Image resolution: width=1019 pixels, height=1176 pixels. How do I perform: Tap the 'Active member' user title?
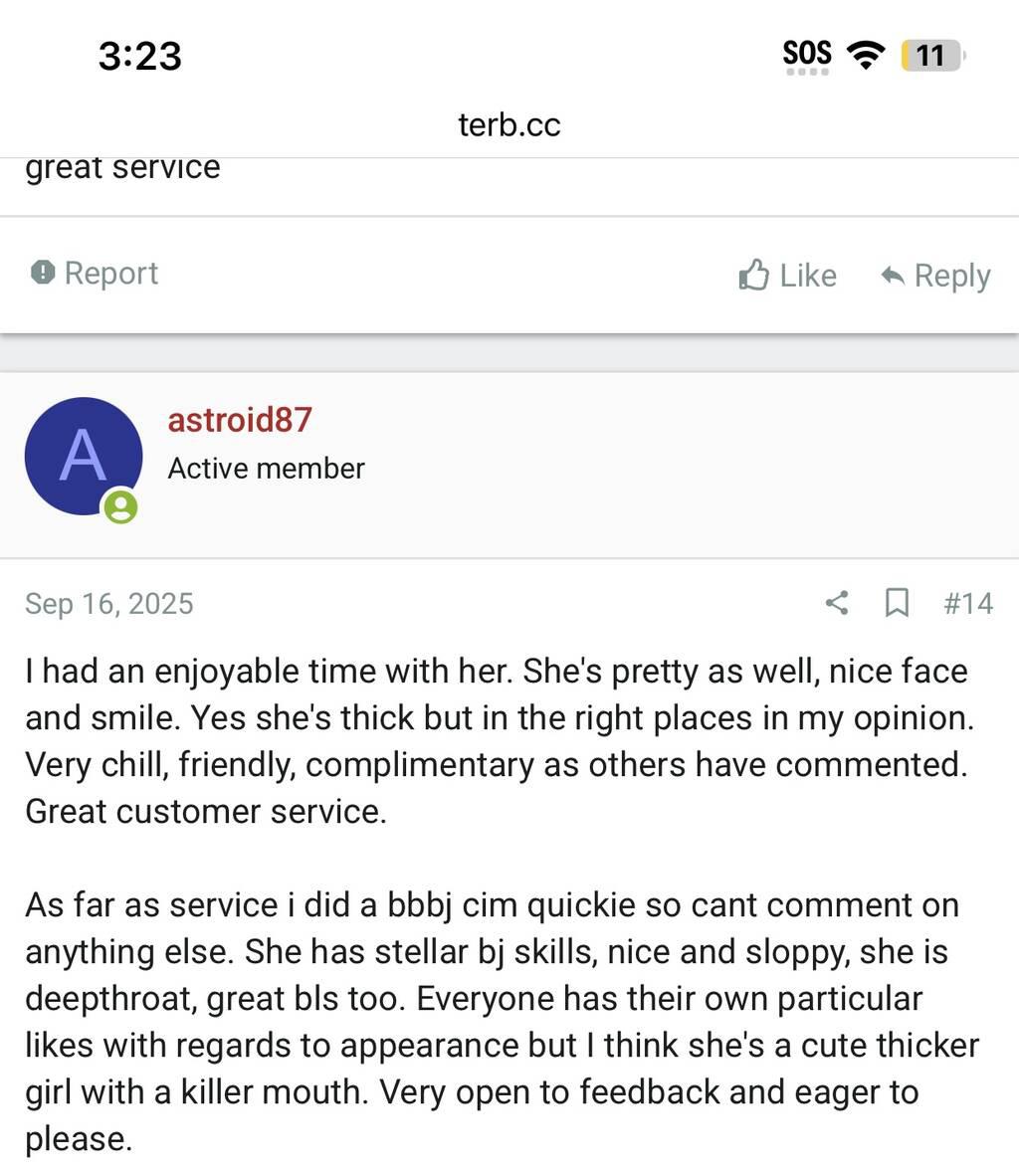click(266, 469)
